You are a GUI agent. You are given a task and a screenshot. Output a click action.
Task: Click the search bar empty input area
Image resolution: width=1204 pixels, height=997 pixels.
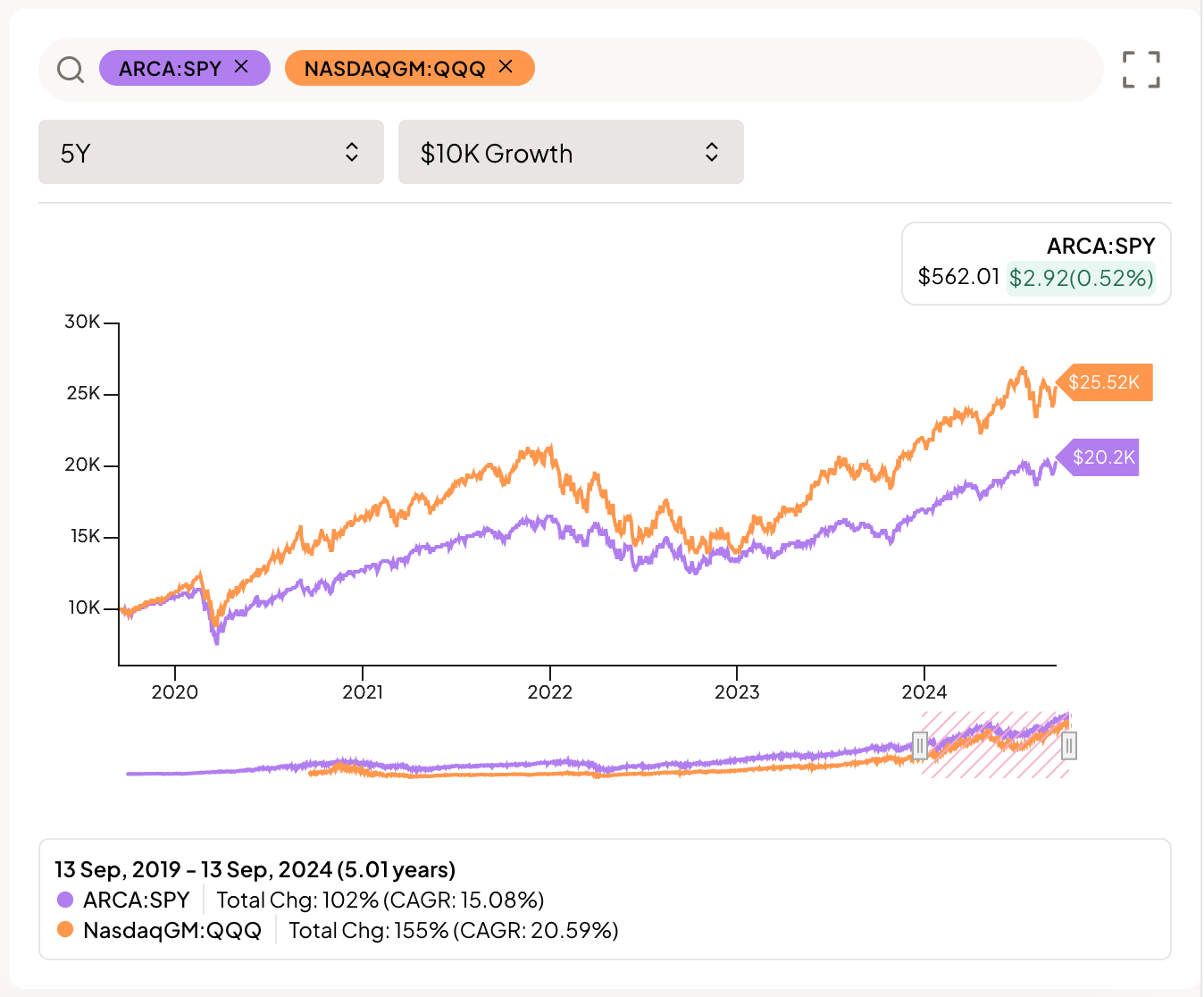[x=817, y=69]
